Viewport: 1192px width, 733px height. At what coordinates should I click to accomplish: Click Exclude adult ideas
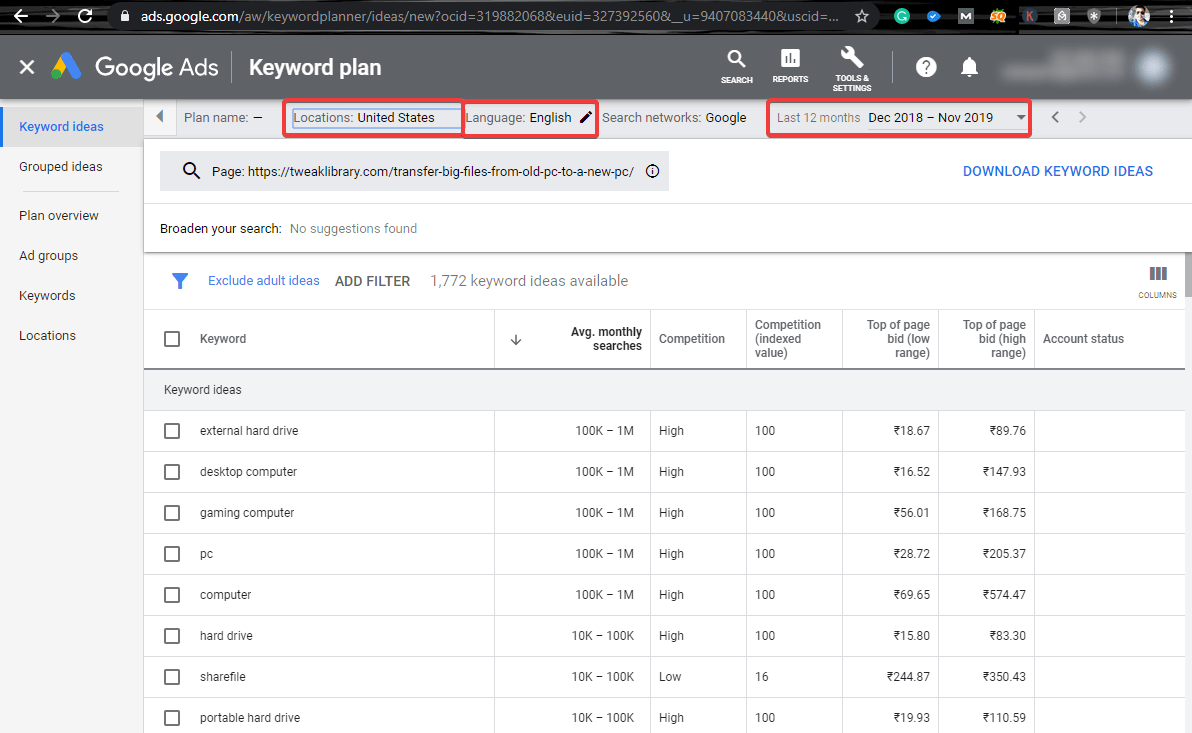[x=263, y=281]
